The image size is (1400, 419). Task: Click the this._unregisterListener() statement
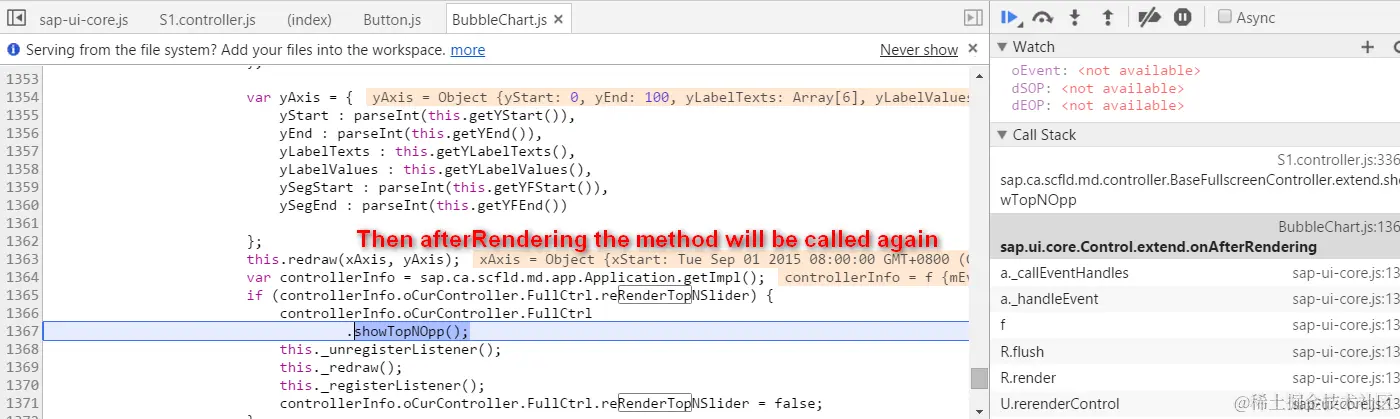pos(390,349)
